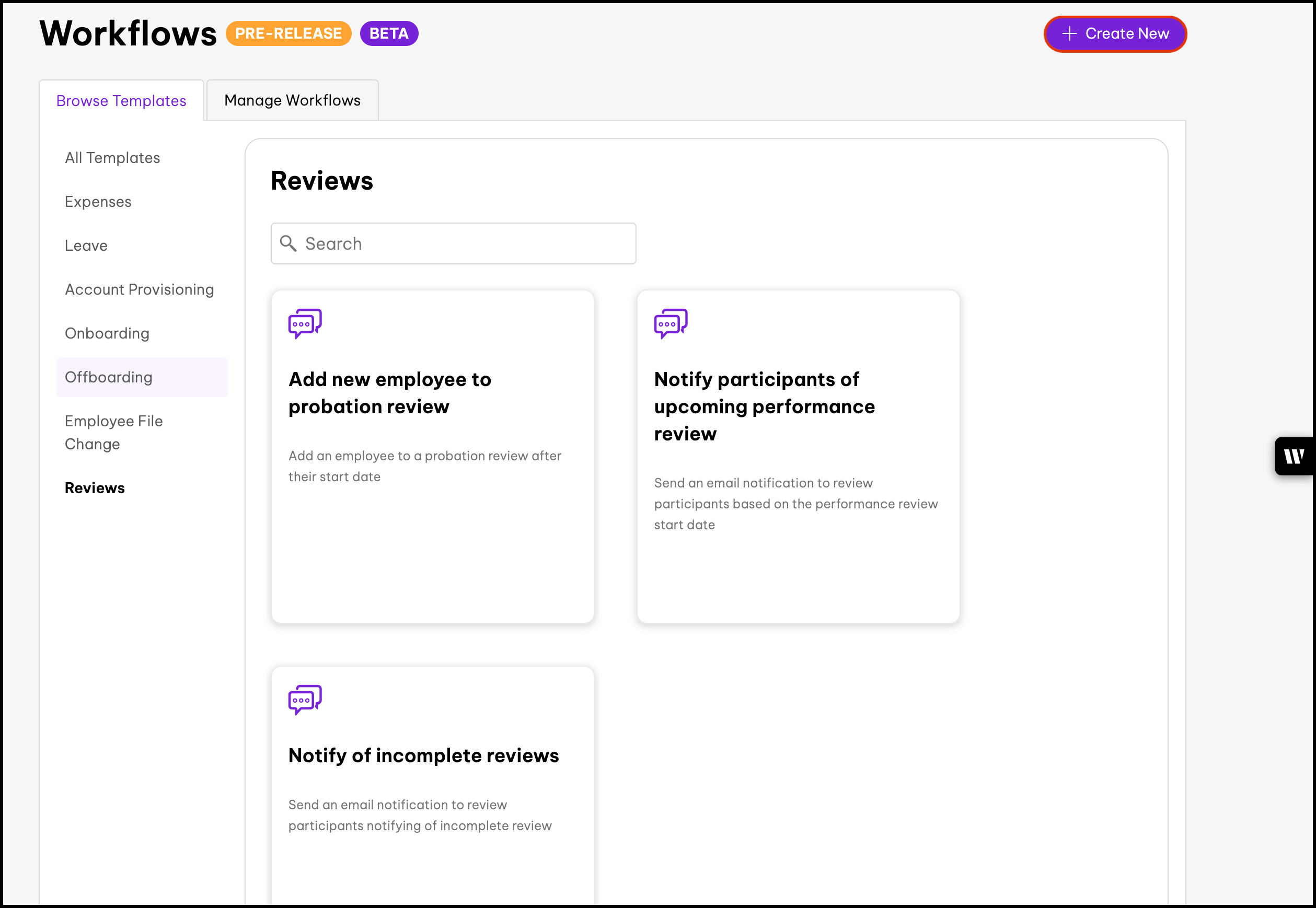Screen dimensions: 1316x908
Task: Switch to the Manage Workflows tab
Action: point(292,101)
